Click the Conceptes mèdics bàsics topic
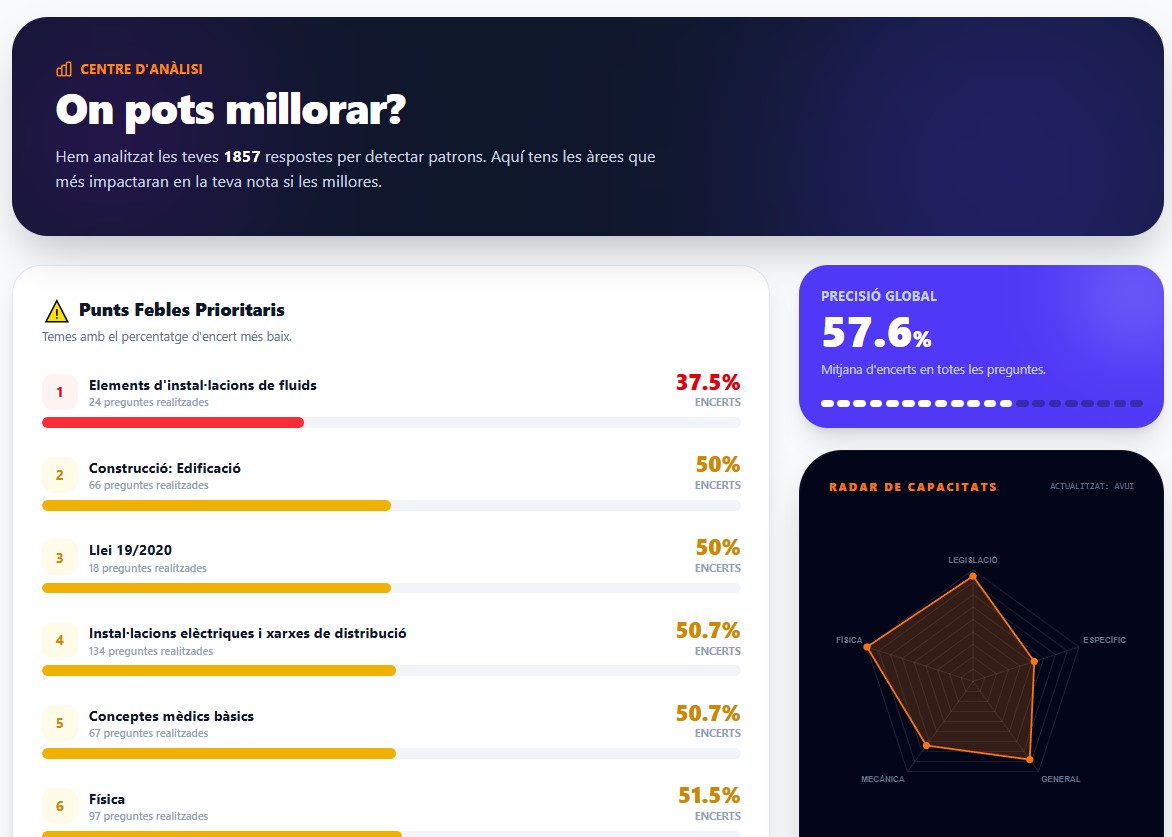 tap(171, 716)
